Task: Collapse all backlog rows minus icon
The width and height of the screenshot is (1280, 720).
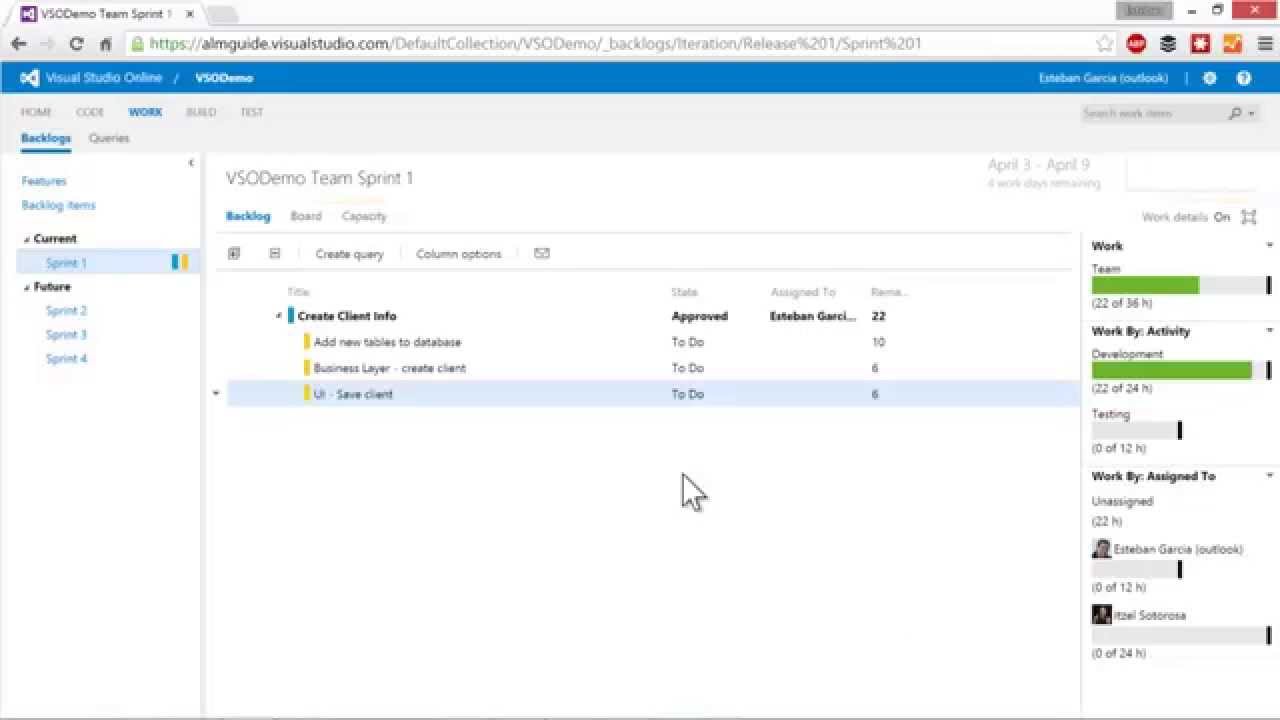Action: [x=275, y=254]
